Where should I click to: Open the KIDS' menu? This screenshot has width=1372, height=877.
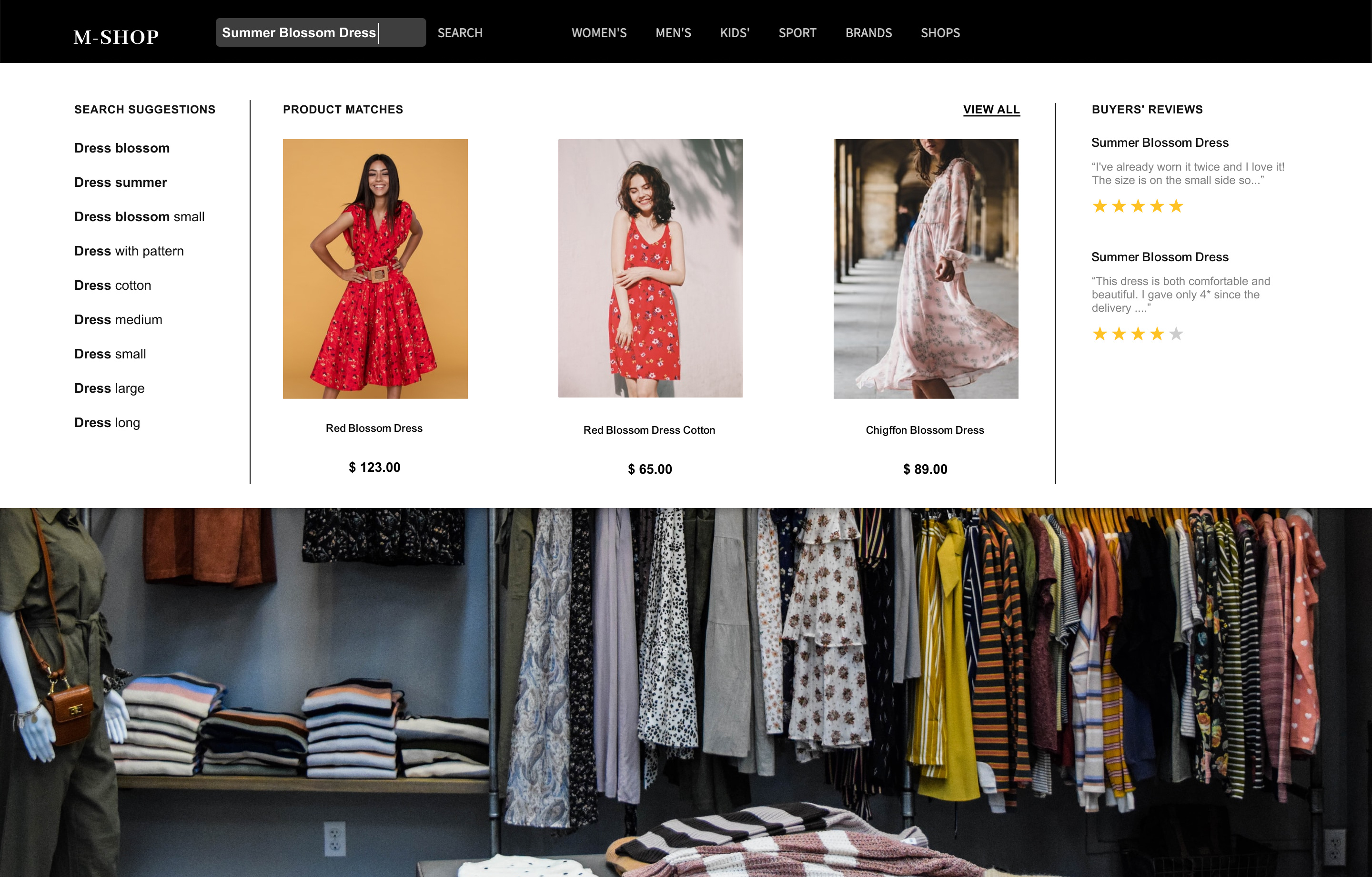[735, 33]
